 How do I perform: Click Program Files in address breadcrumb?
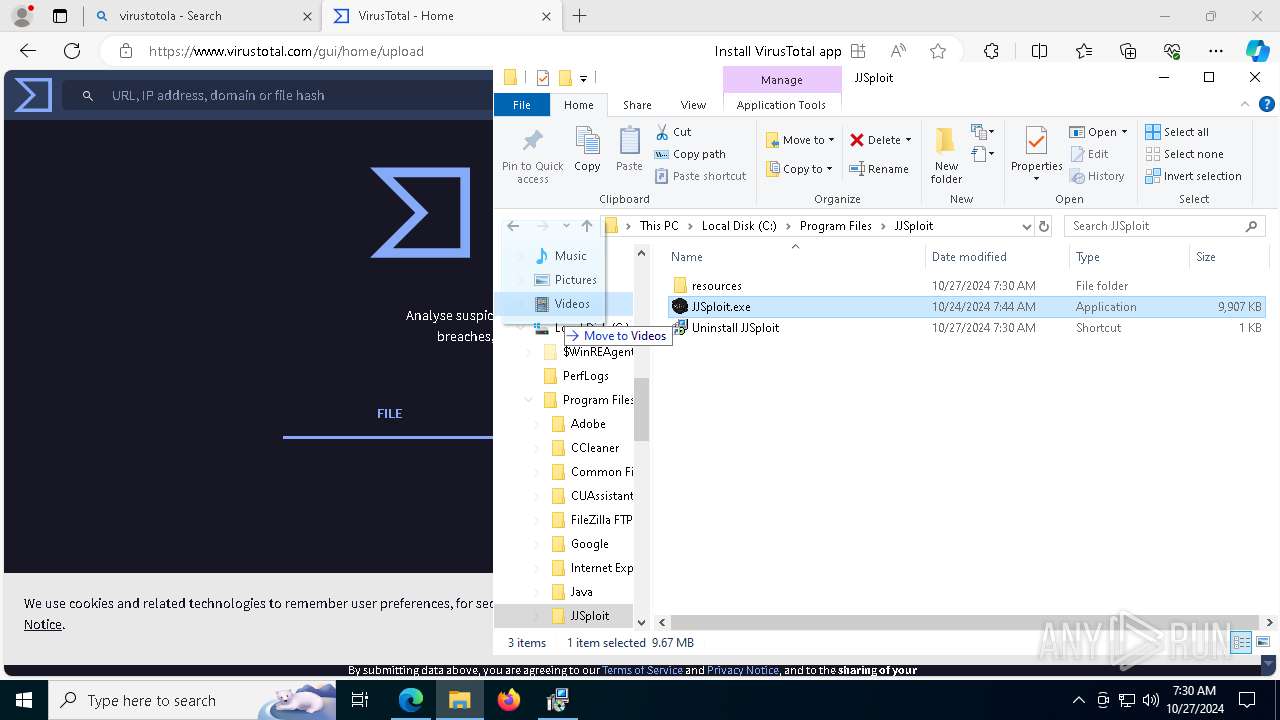click(x=835, y=226)
